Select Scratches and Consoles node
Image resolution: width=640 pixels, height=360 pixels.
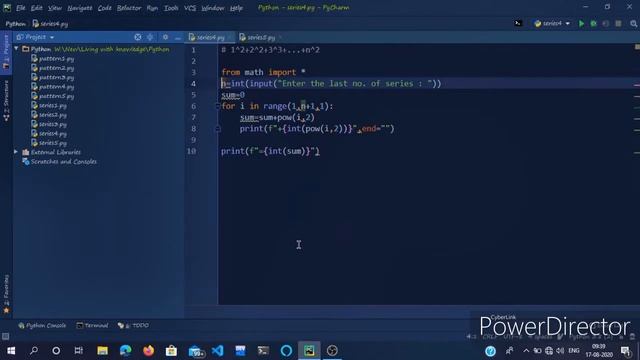tap(60, 162)
